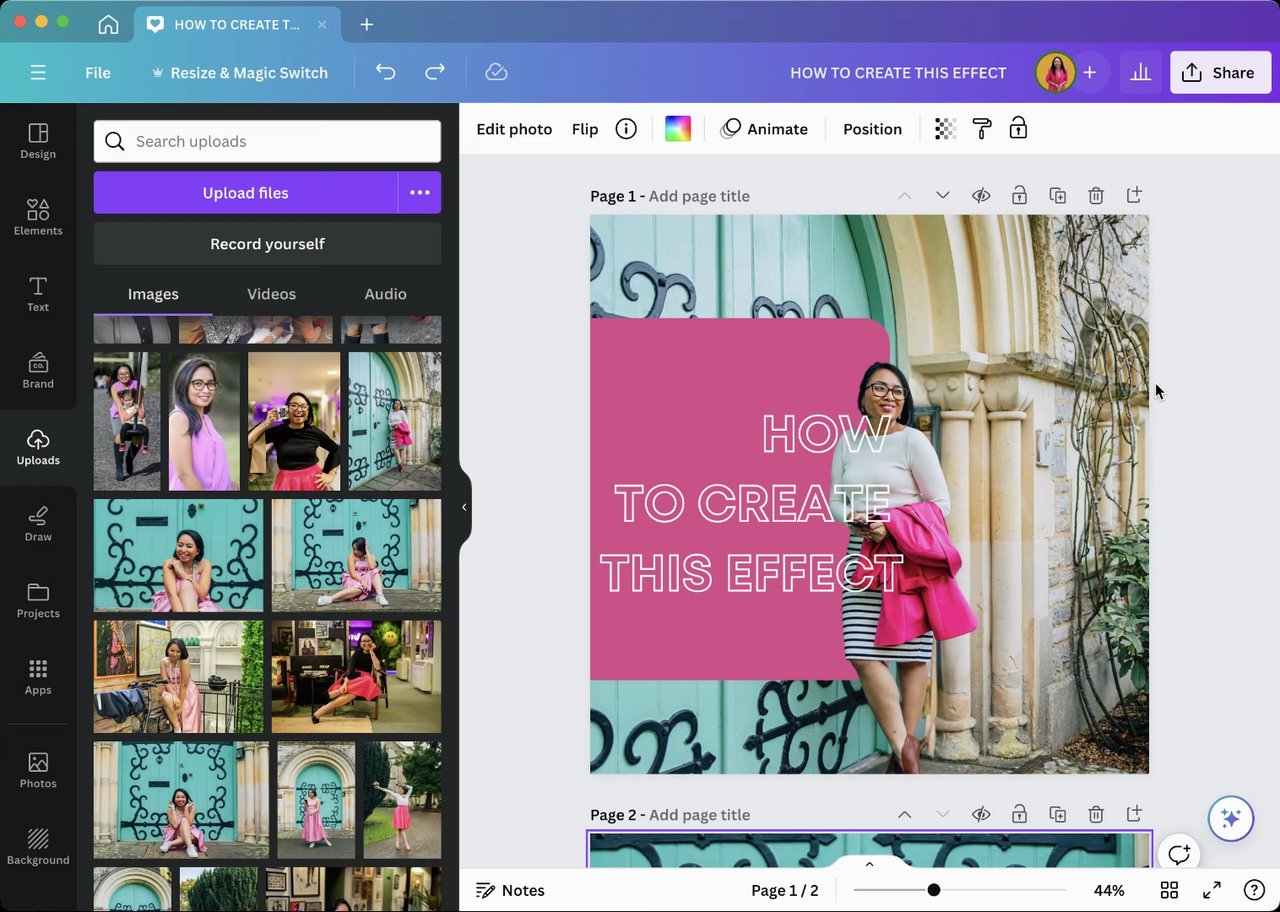Add a collaborator with plus icon
1280x912 pixels.
click(1090, 73)
